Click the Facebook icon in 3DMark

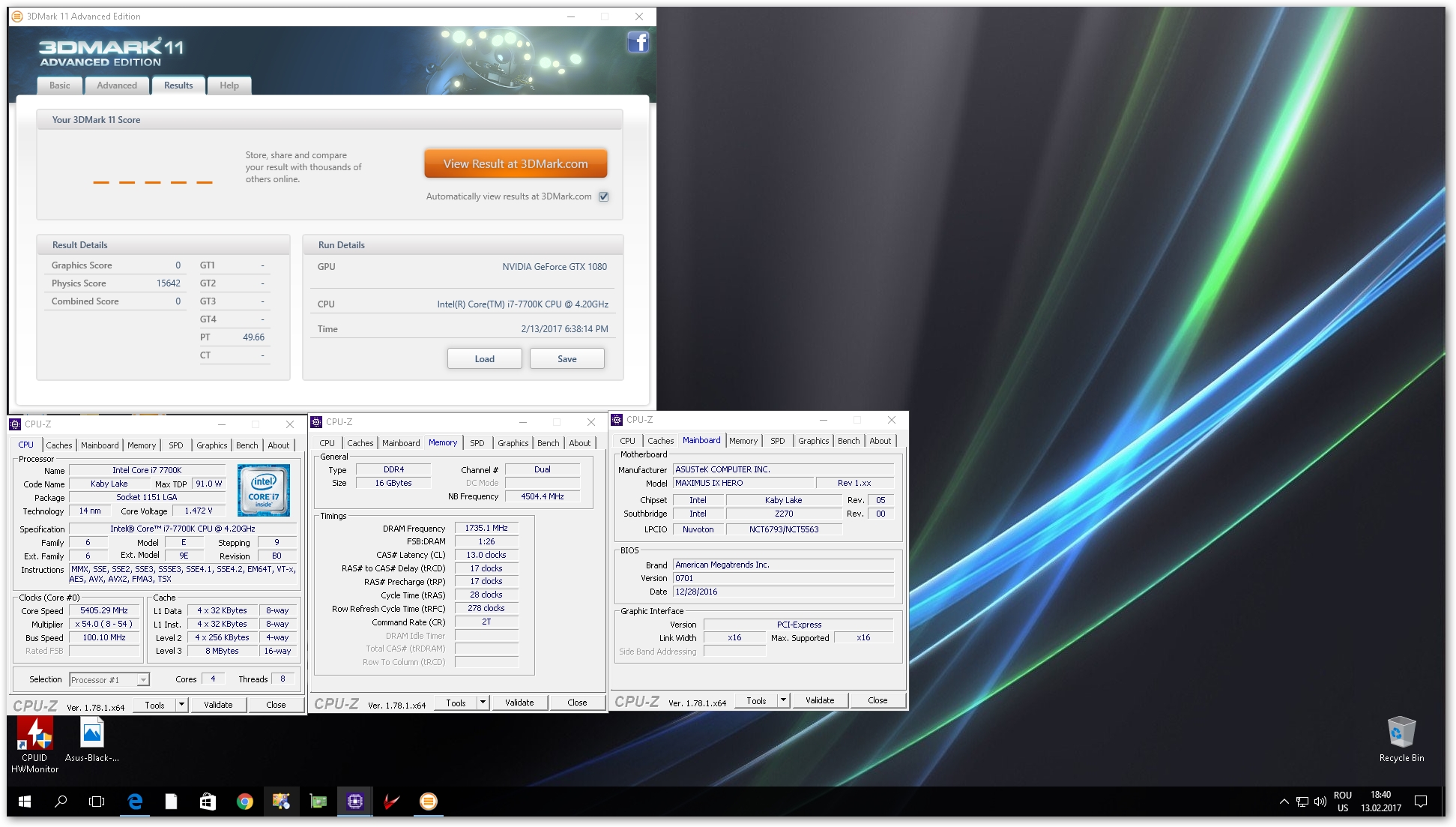point(638,42)
